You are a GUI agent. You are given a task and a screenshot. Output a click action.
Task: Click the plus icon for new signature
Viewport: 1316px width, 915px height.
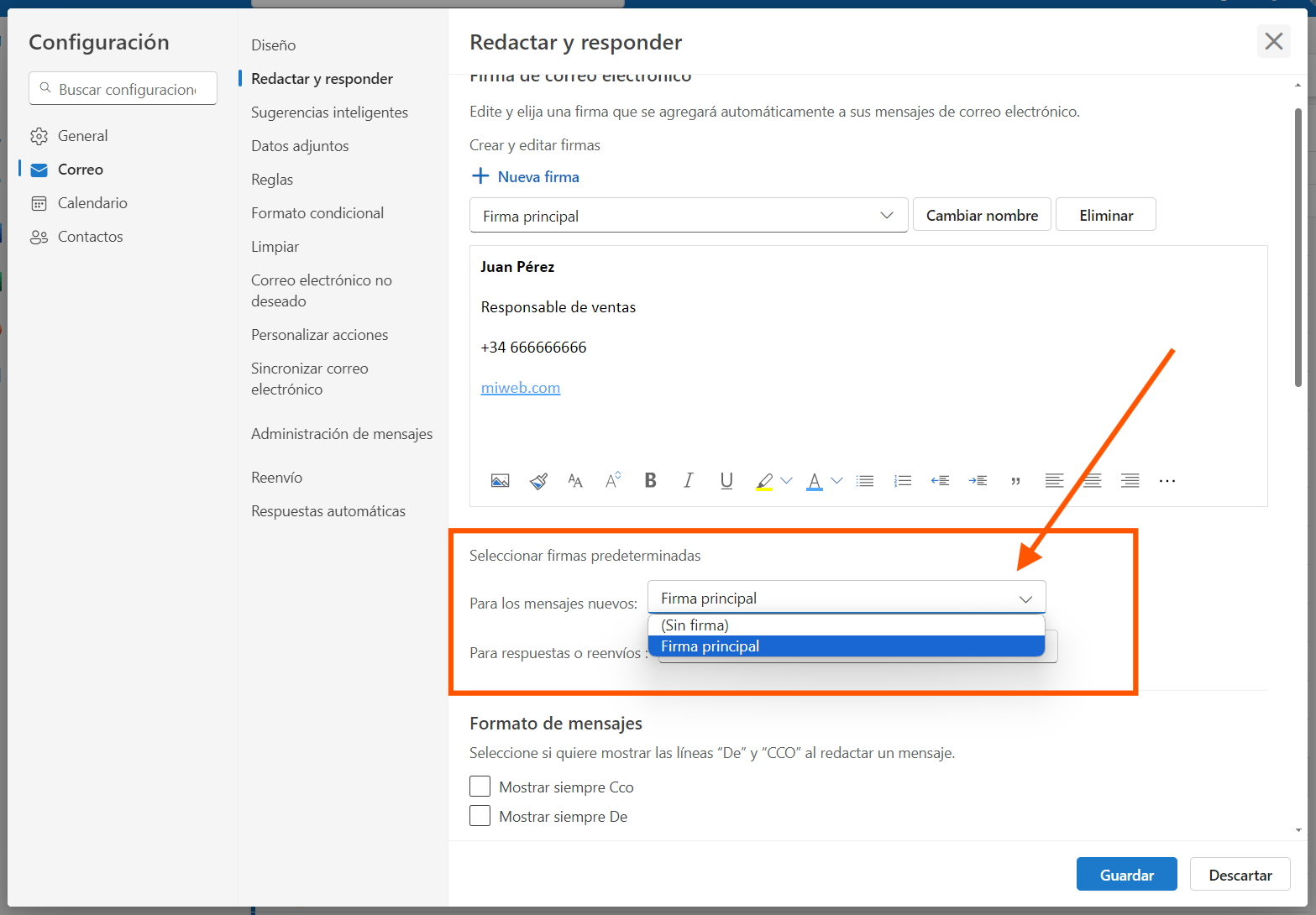point(480,176)
